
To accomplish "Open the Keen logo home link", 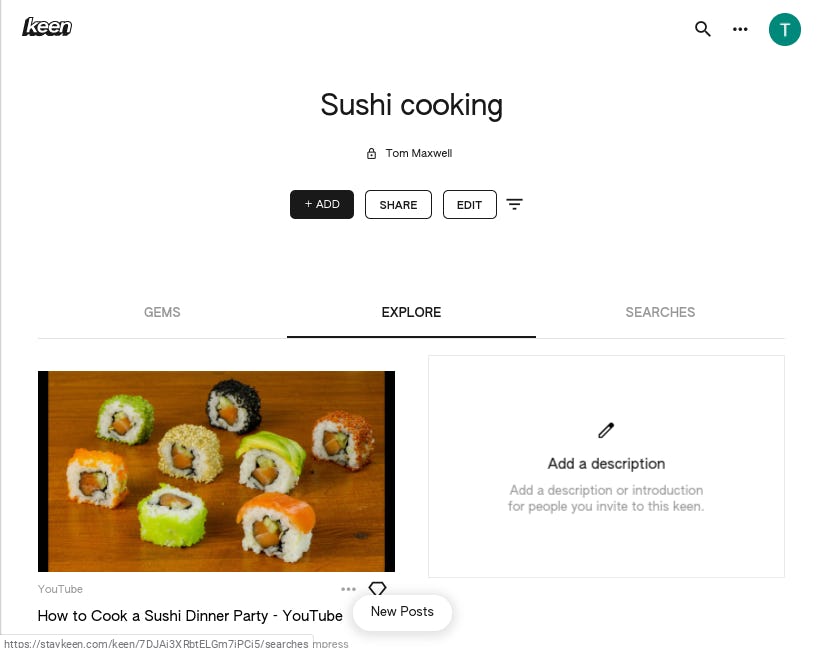I will click(x=47, y=27).
